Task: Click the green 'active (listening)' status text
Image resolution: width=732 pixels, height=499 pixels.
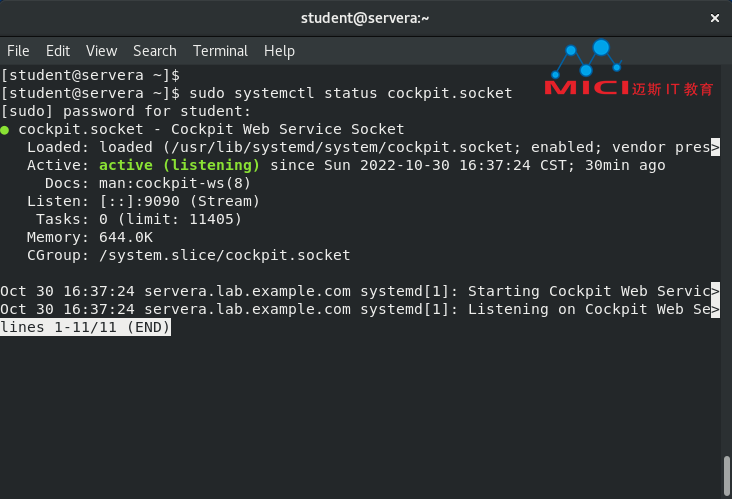Action: pos(179,165)
